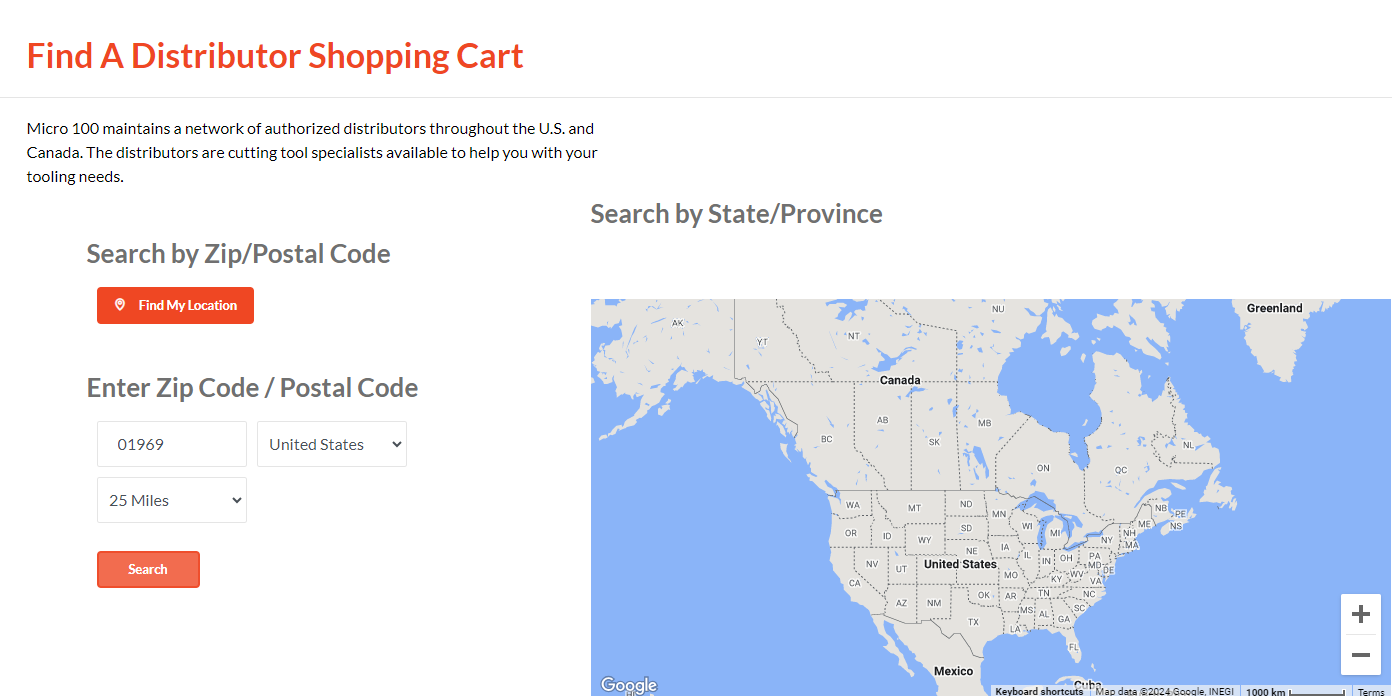Click Greenland on the map
This screenshot has width=1392, height=696.
[1273, 308]
